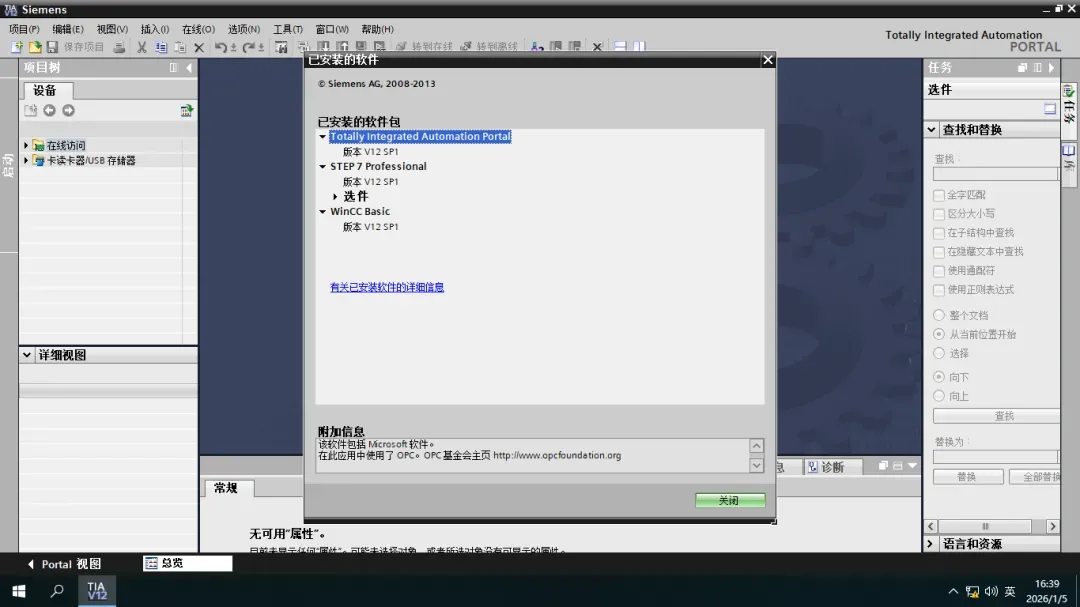Click the Undo arrow icon
Viewport: 1080px width, 607px height.
tap(220, 47)
